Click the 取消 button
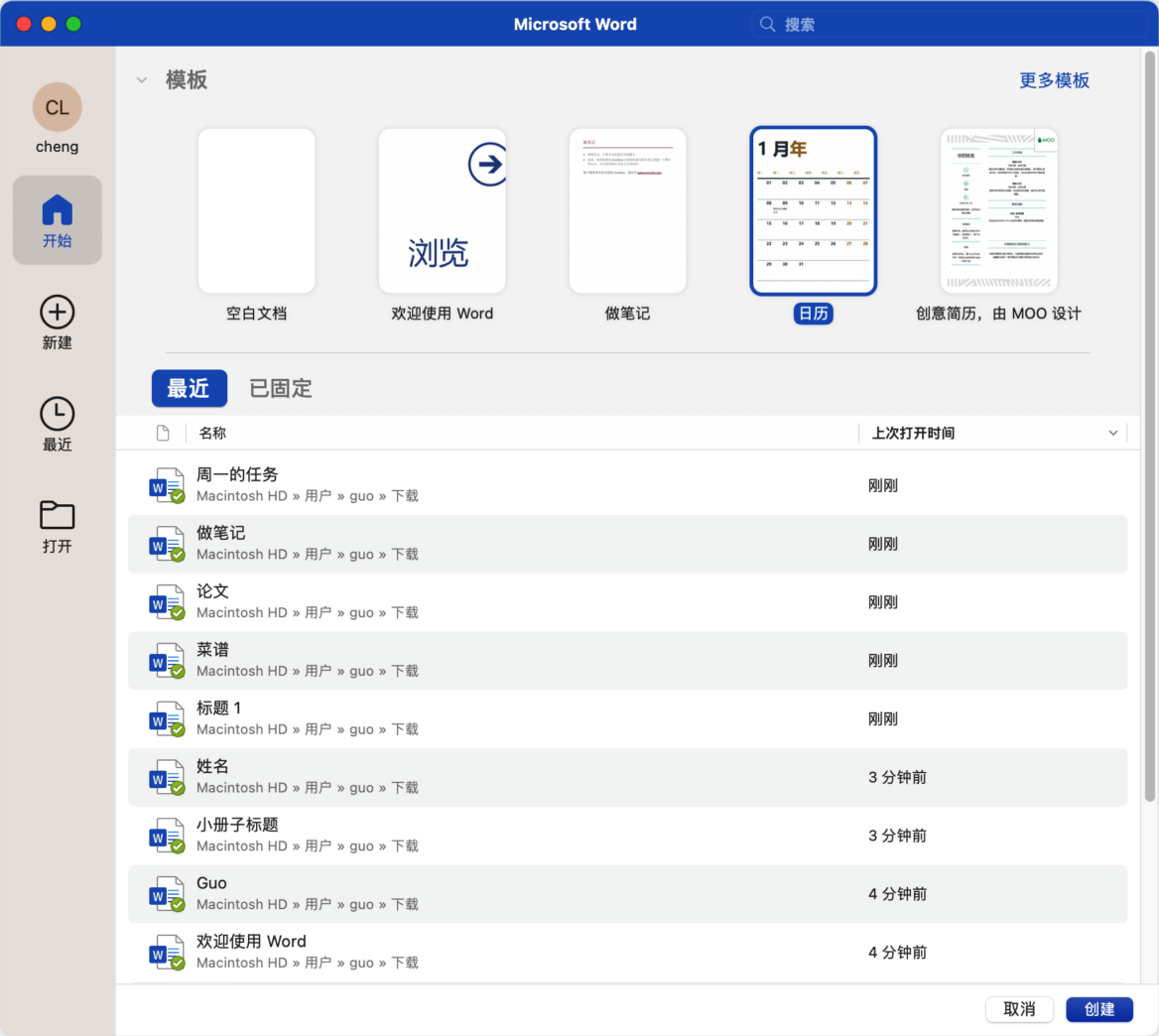The width and height of the screenshot is (1159, 1036). point(1019,1009)
